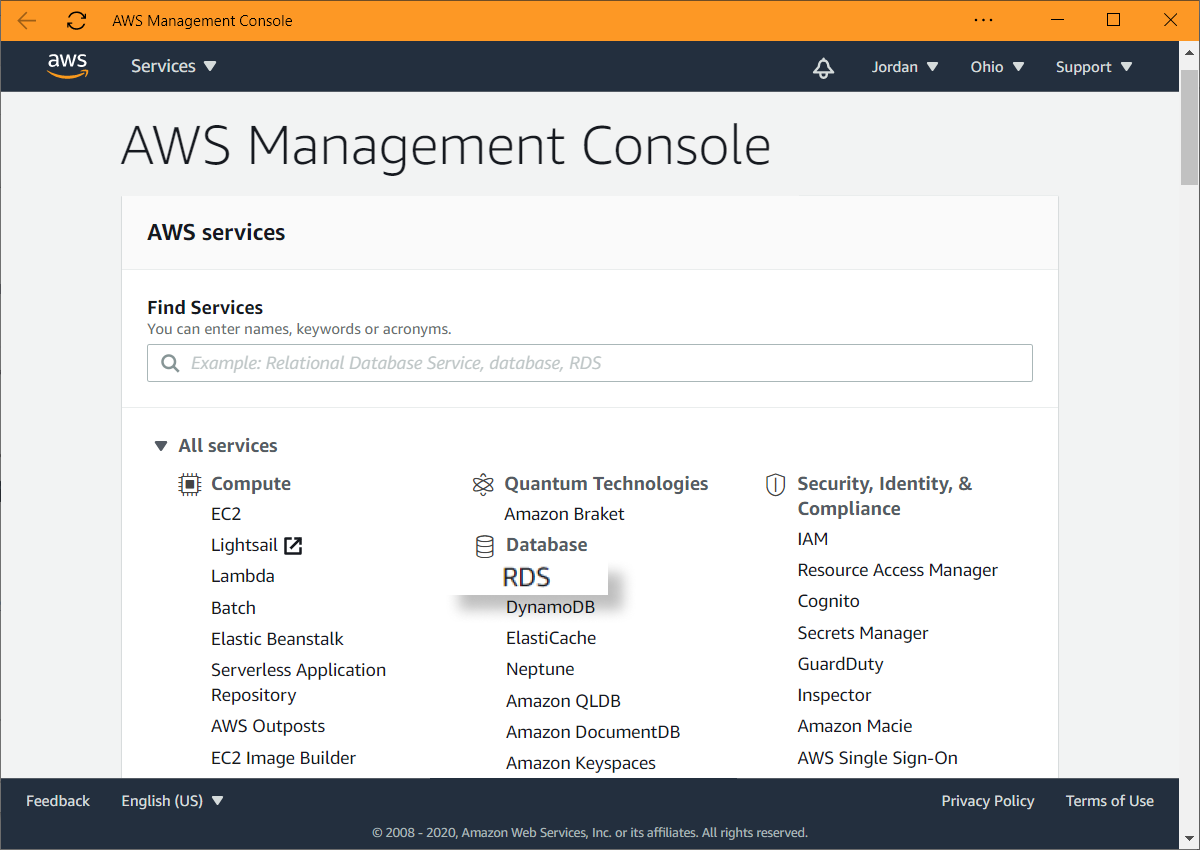
Task: Open the three-dots more options menu
Action: point(984,20)
